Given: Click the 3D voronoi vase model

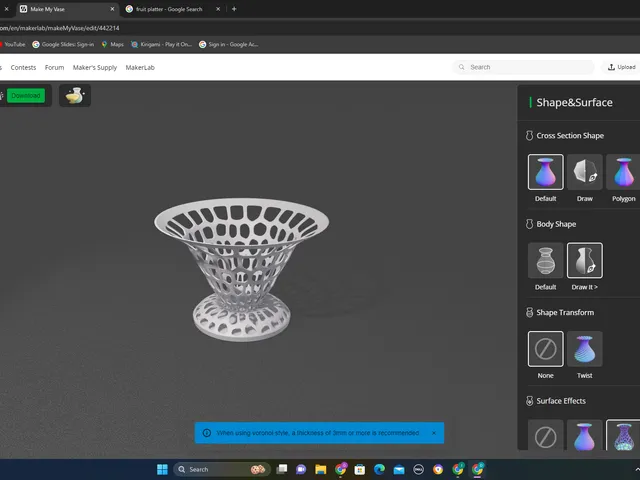Looking at the screenshot, I should (x=242, y=269).
